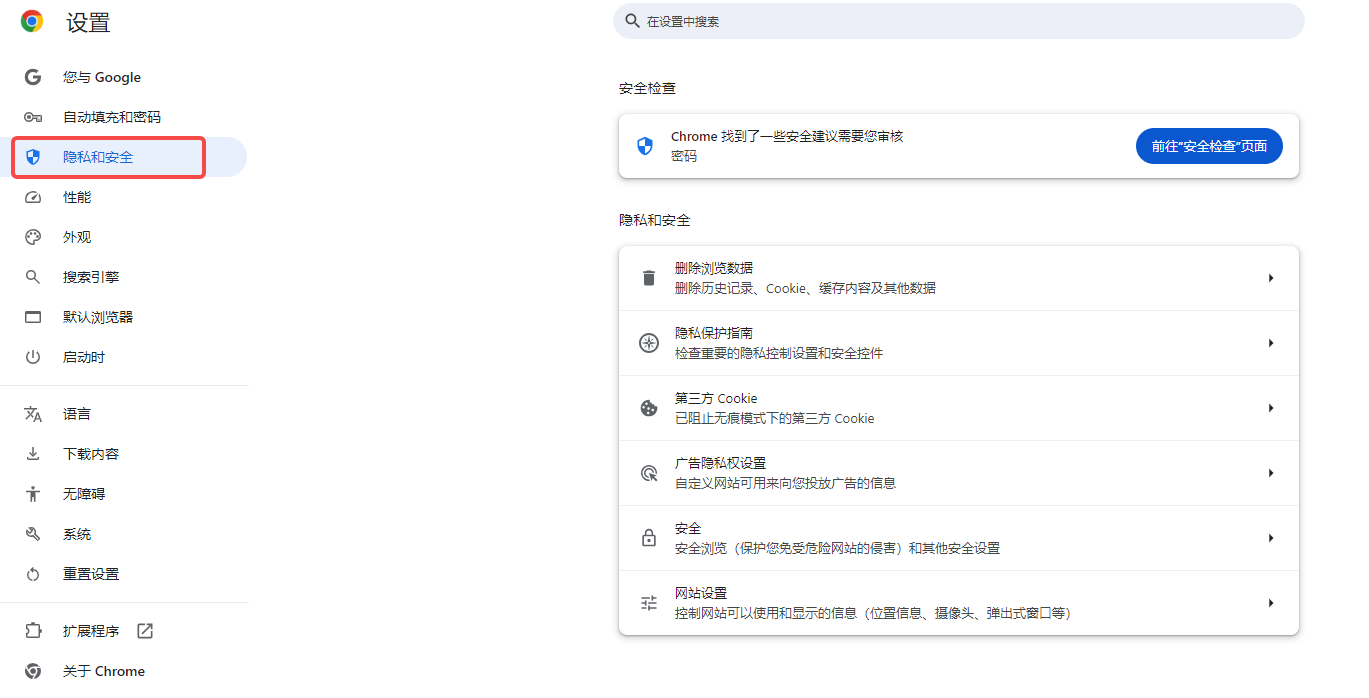1369x698 pixels.
Task: Expand the 广告隐私权设置 row arrow
Action: 1271,473
